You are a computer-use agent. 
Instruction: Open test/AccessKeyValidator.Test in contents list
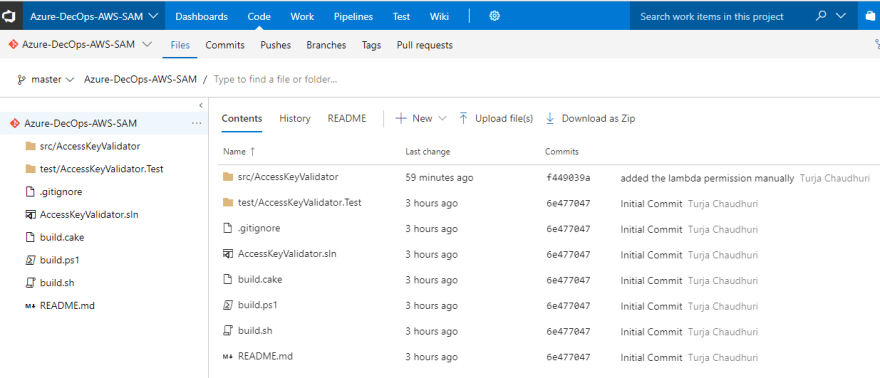300,202
